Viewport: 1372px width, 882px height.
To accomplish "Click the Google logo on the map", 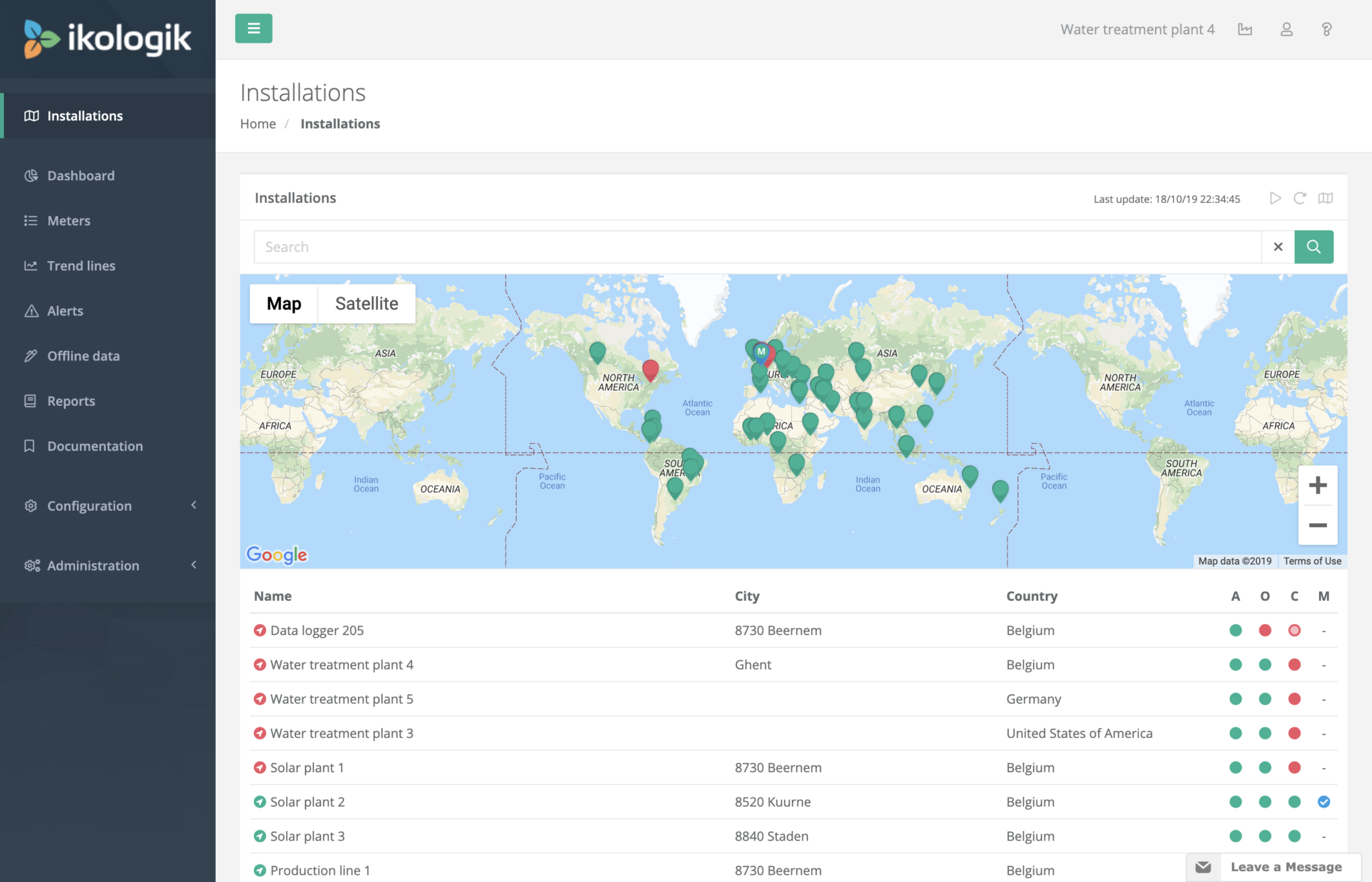I will [x=277, y=555].
